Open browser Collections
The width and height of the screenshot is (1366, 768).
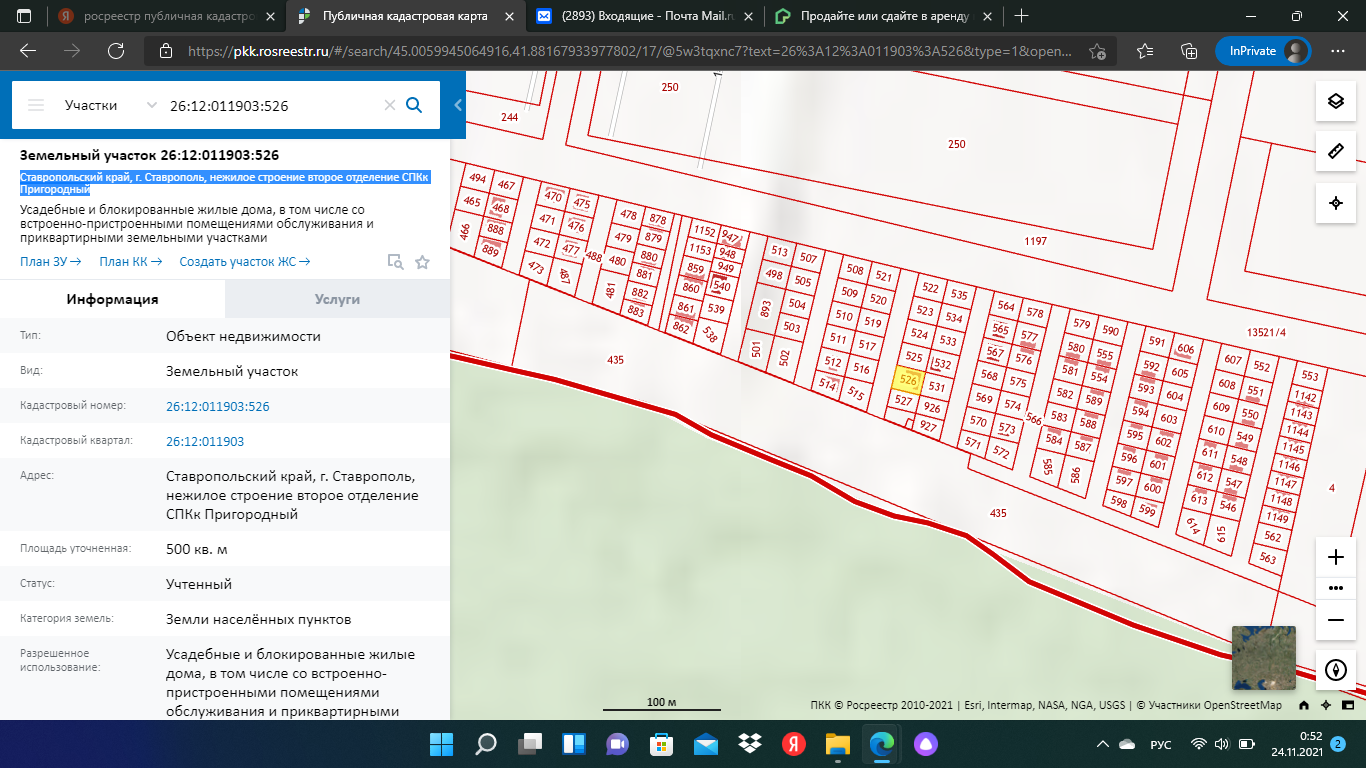click(1189, 51)
